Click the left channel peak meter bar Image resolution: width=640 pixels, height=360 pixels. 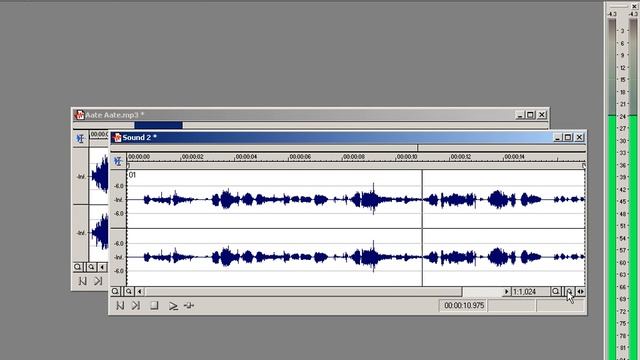(612, 189)
